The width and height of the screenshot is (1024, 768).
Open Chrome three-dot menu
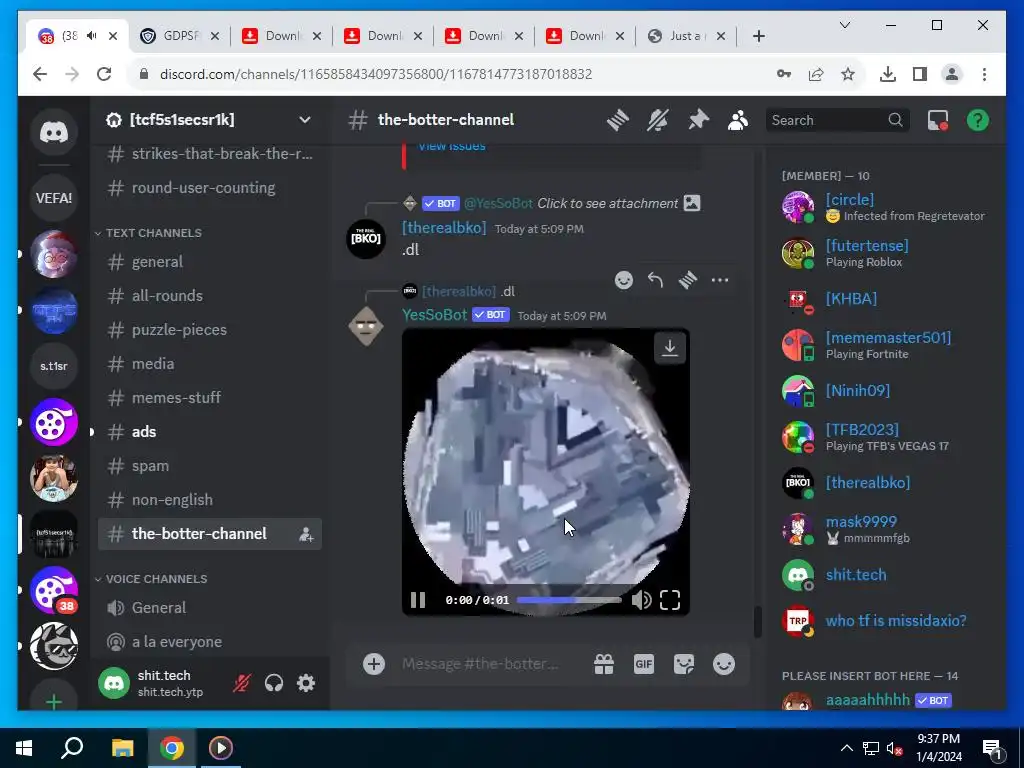click(984, 74)
